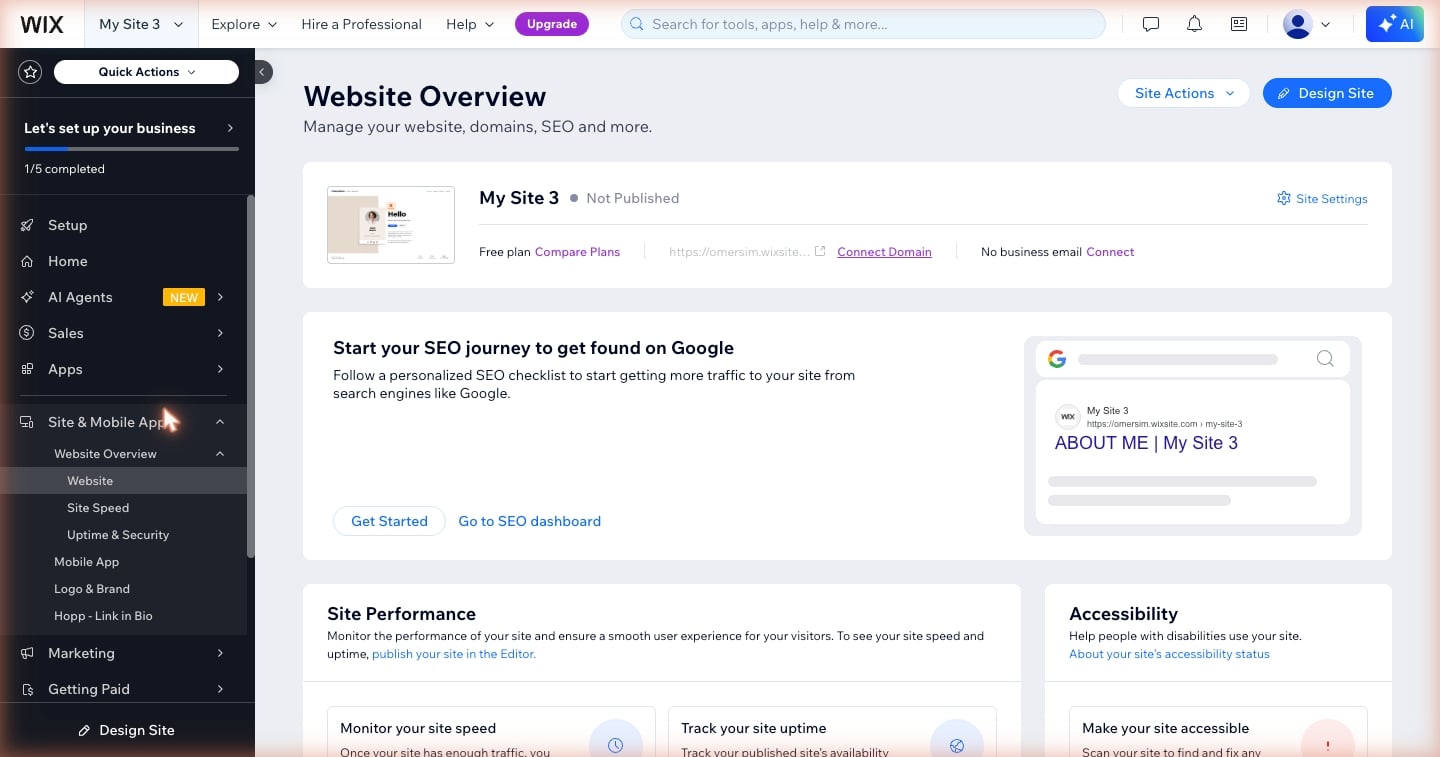Click the accessibility alert icon

point(1327,745)
